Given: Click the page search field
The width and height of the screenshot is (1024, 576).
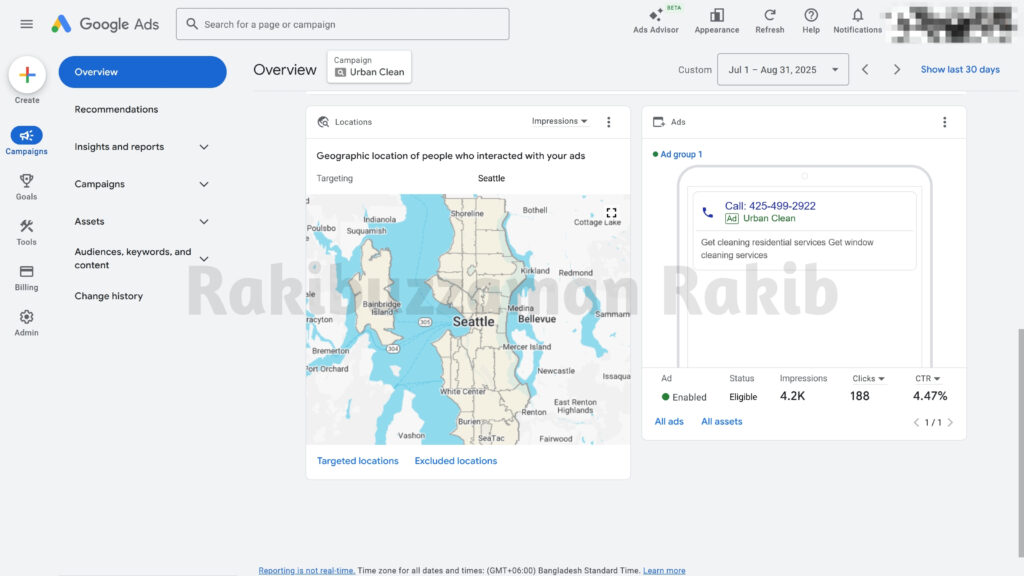Looking at the screenshot, I should coord(344,23).
